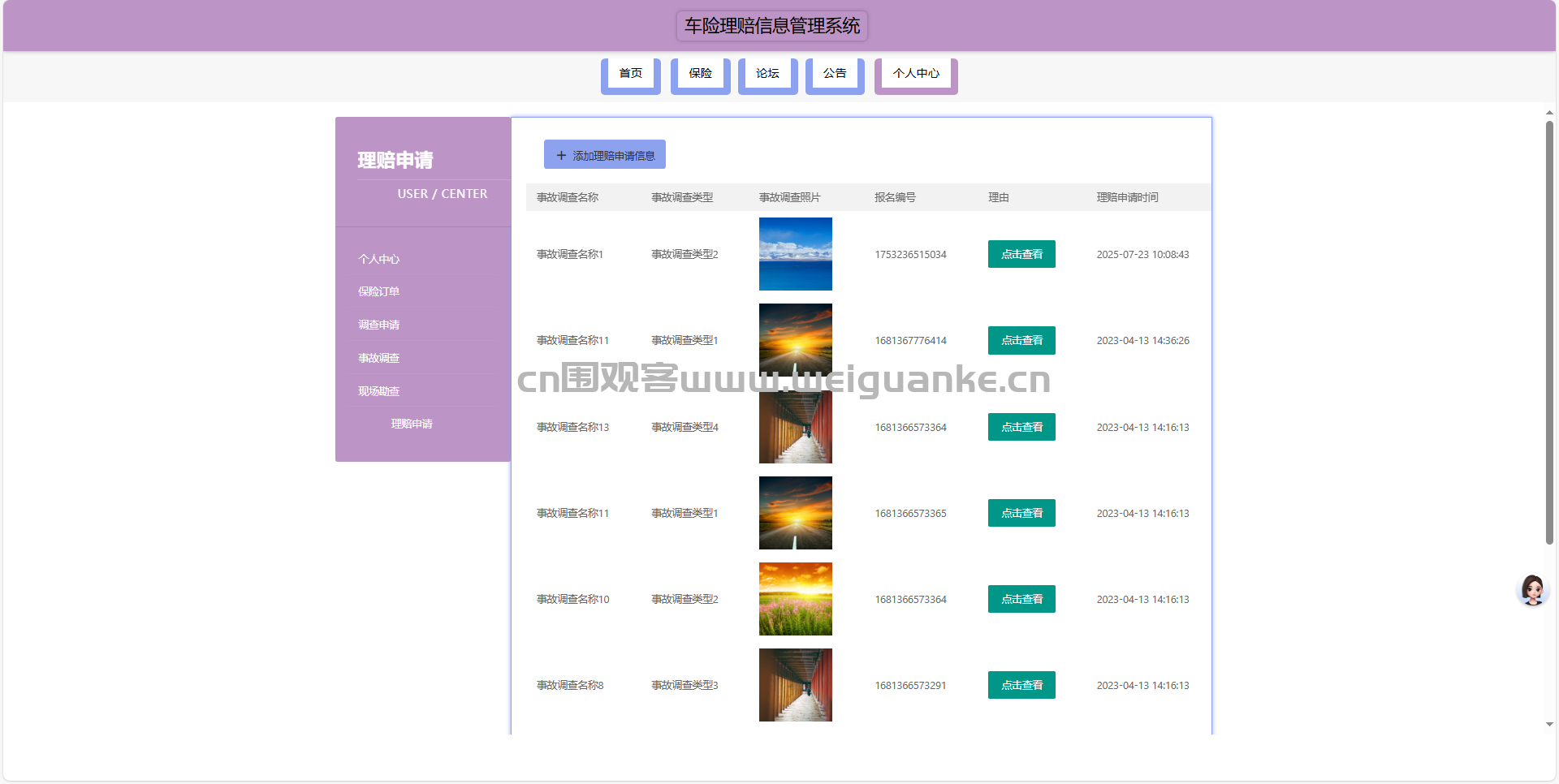Screen dimensions: 1559x784
Task: Click the 理由 column header
Action: coord(999,197)
